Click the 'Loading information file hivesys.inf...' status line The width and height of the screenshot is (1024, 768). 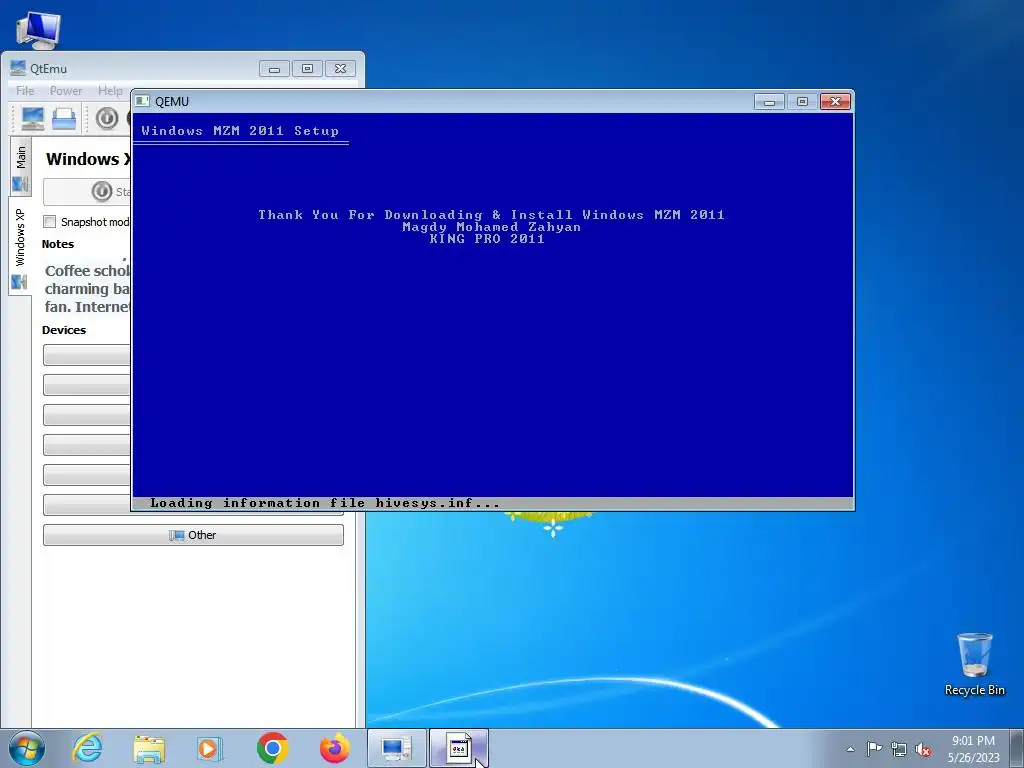click(325, 503)
